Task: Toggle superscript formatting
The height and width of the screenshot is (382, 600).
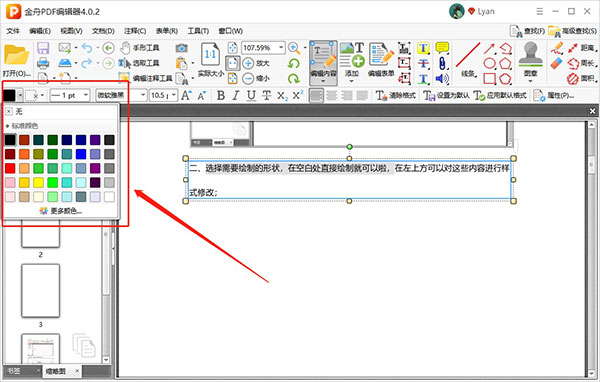Action: pos(298,95)
